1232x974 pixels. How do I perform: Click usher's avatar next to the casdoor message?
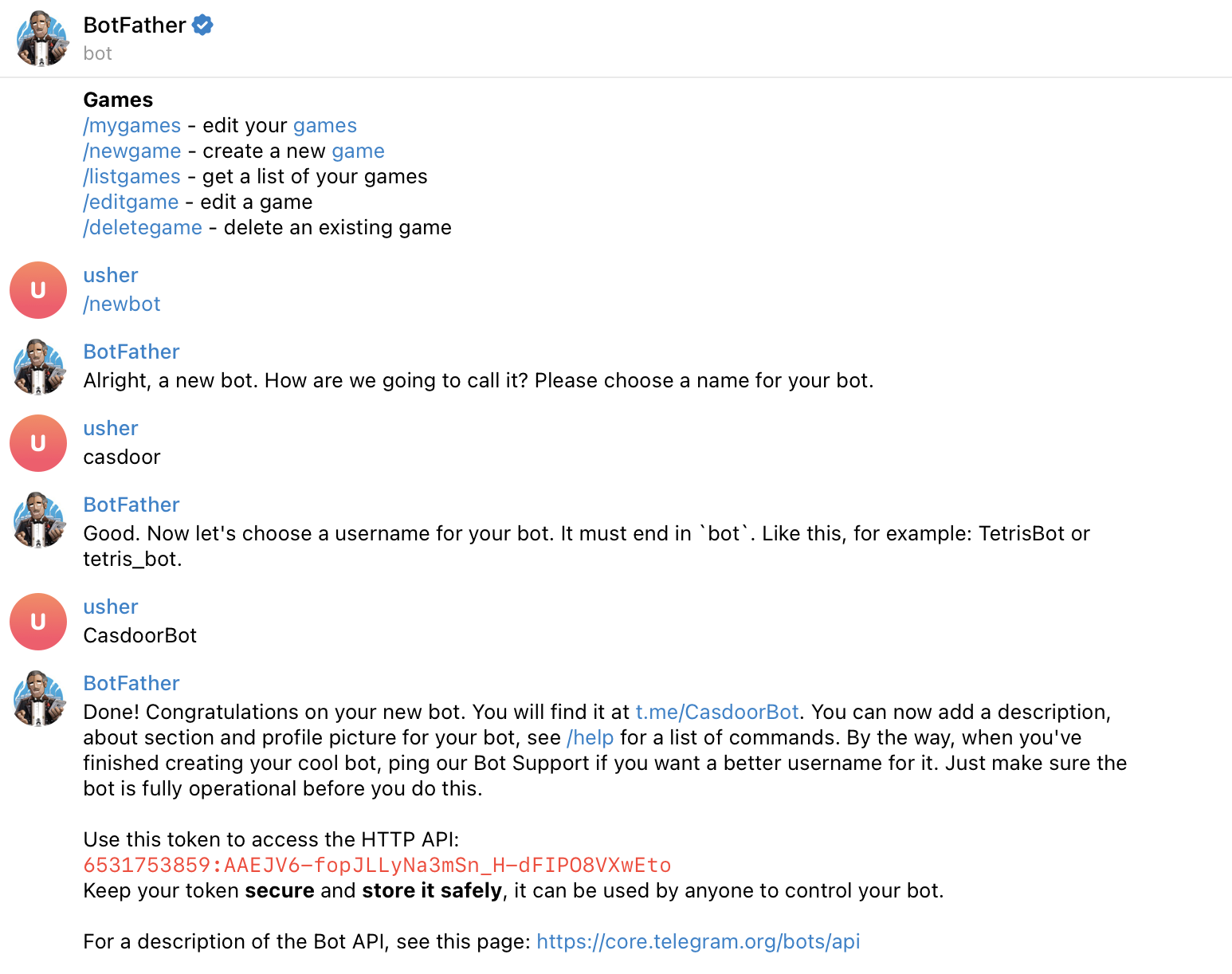click(x=37, y=442)
